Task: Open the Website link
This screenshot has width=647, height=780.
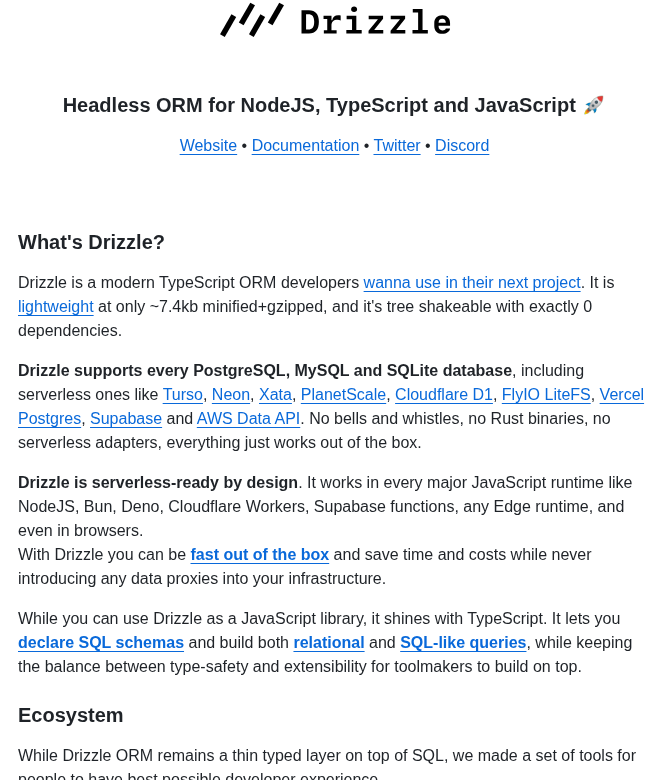Action: pos(208,146)
